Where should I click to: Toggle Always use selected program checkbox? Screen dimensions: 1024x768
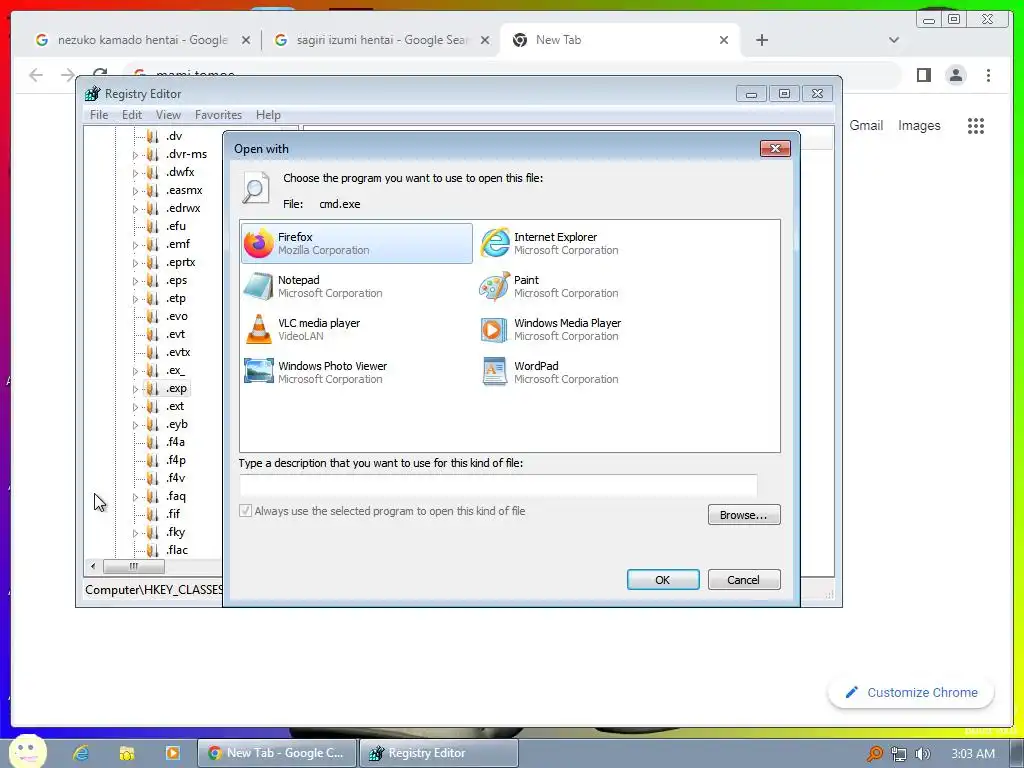[246, 511]
